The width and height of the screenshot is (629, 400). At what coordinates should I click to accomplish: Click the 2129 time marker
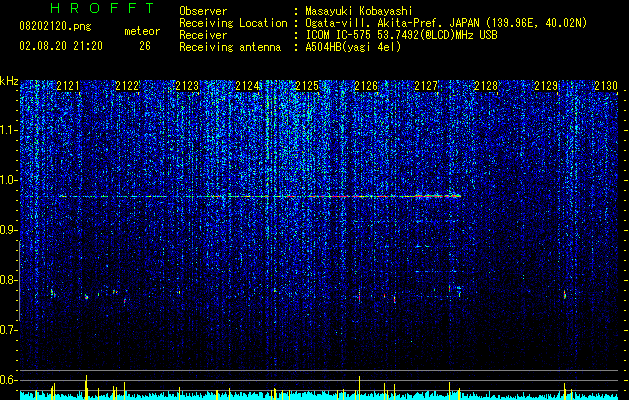[x=546, y=86]
